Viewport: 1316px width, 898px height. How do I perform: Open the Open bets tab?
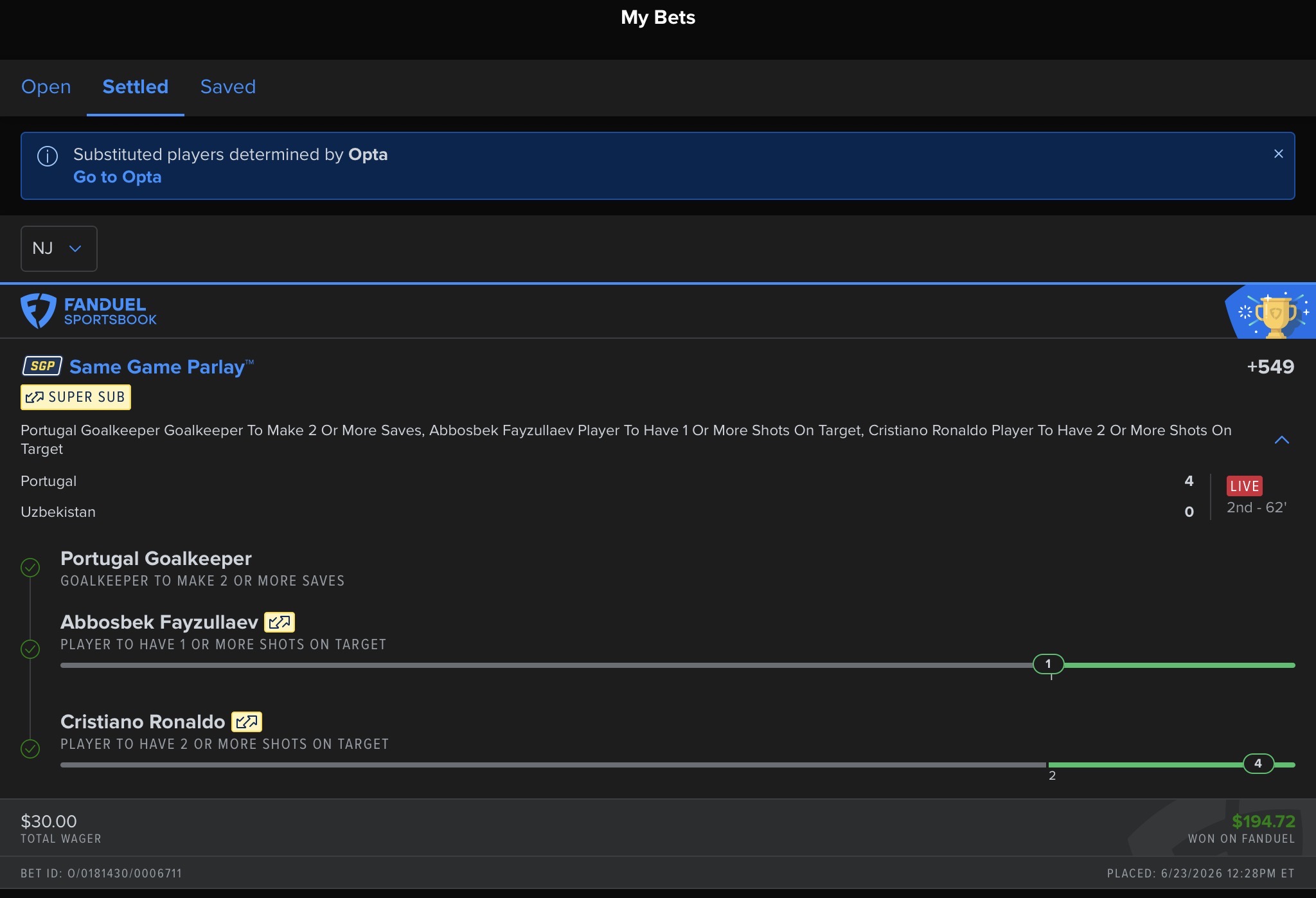pos(46,87)
